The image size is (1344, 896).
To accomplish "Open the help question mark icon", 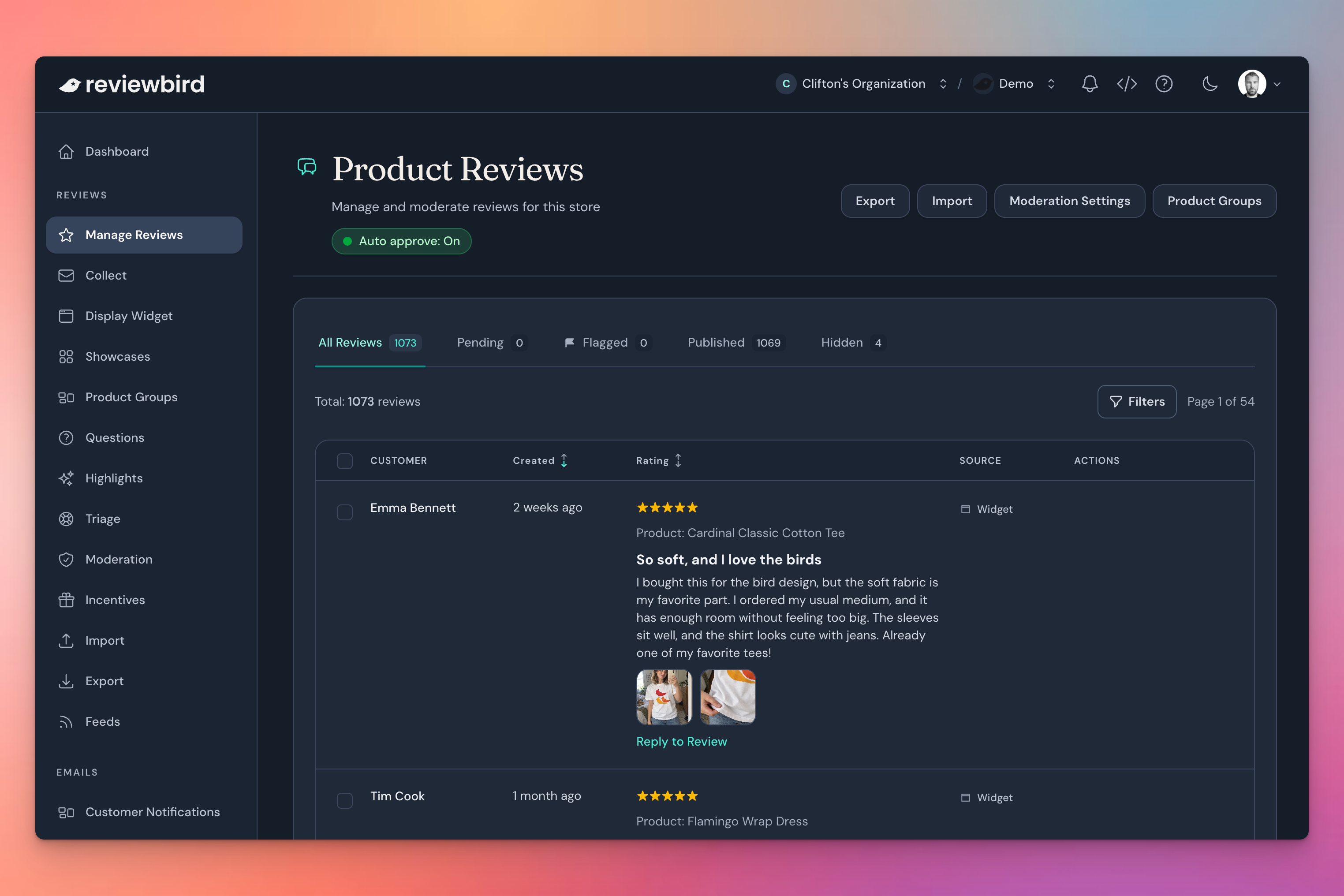I will click(1164, 84).
